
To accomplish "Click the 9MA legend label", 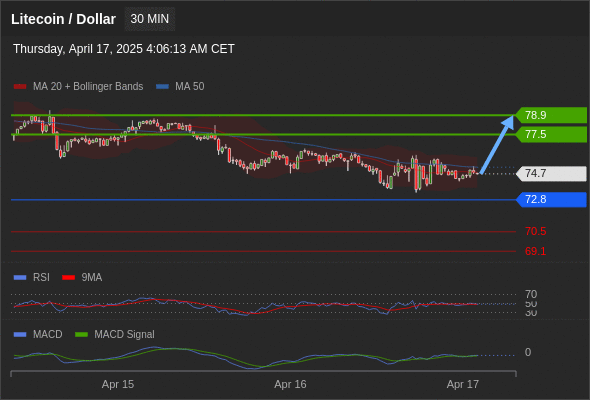I will click(92, 277).
